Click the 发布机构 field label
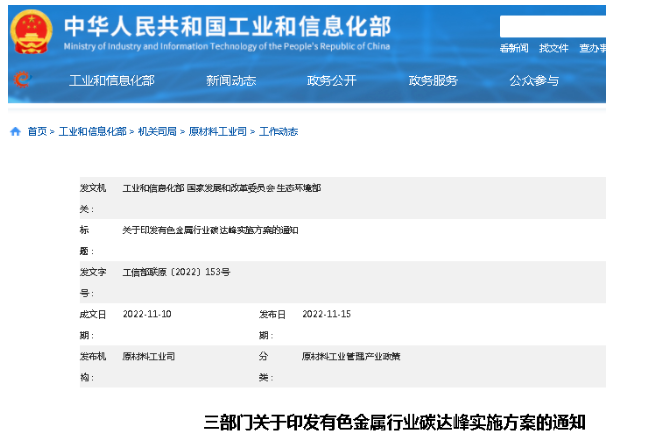This screenshot has height=442, width=661. [93, 367]
